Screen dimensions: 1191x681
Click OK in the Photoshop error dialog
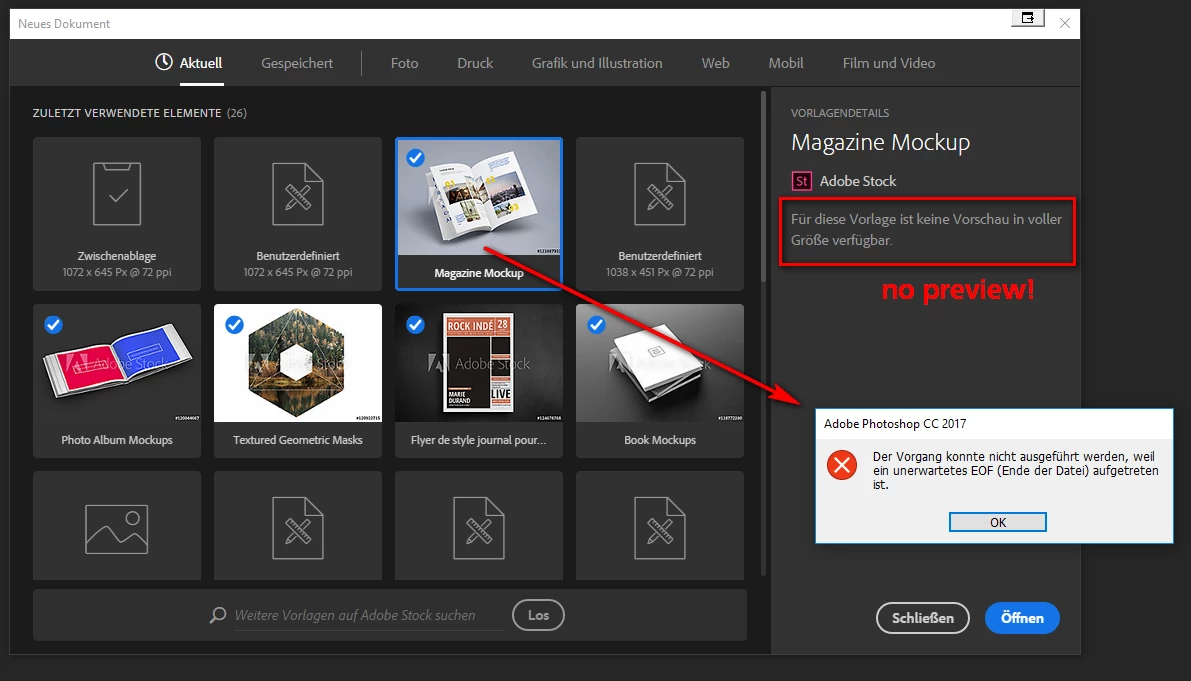(997, 522)
